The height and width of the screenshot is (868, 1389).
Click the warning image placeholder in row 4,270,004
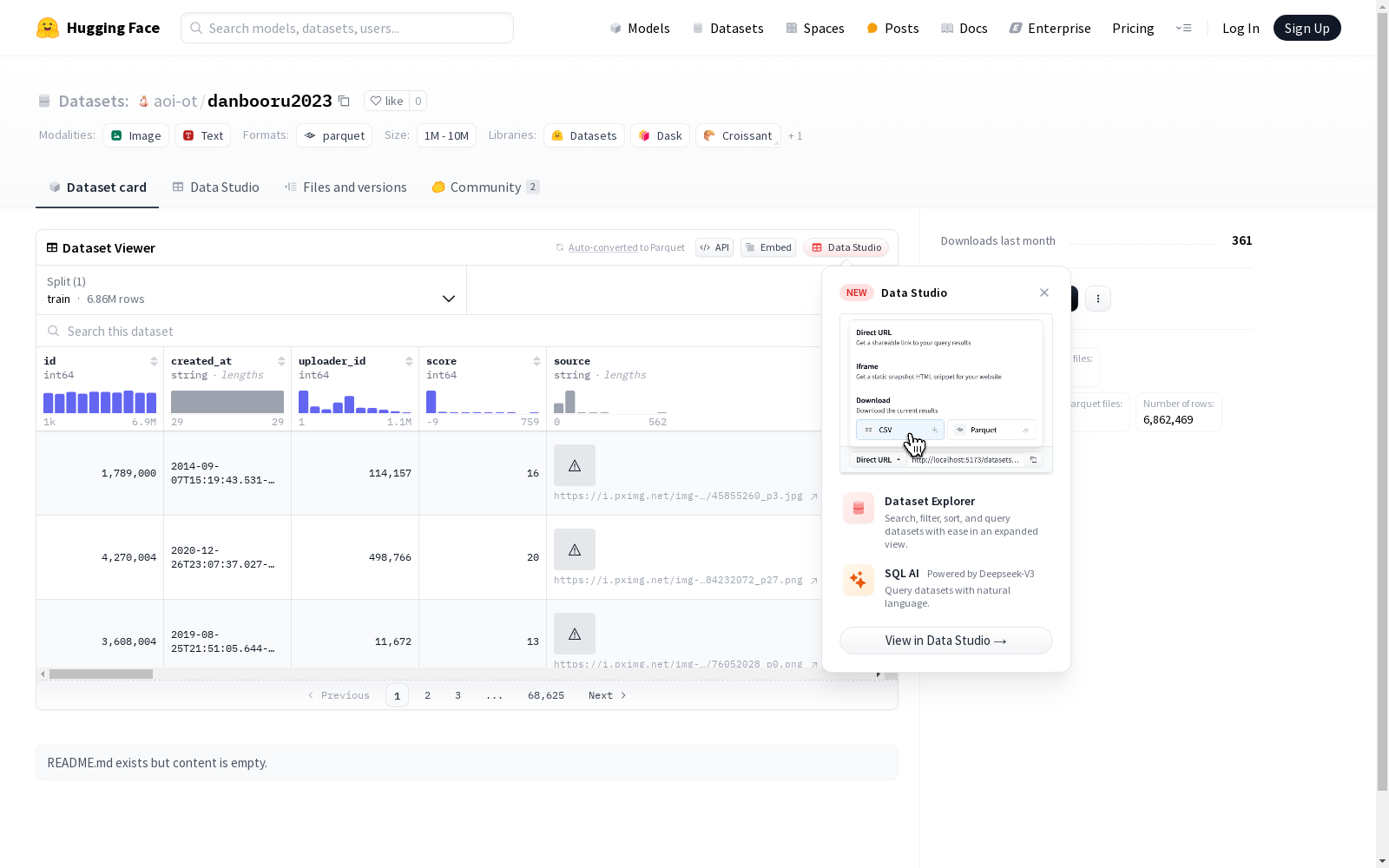tap(575, 549)
